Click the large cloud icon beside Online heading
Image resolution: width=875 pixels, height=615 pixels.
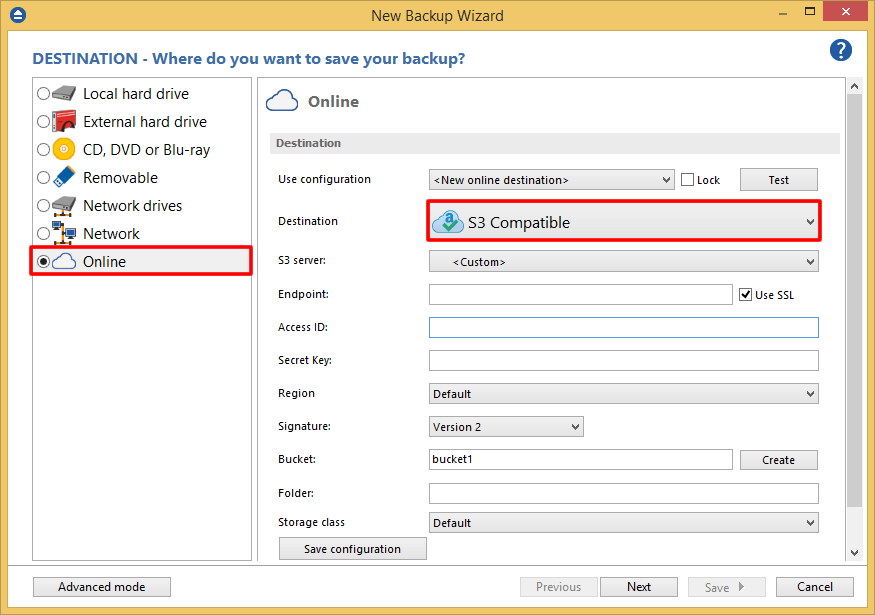pos(282,101)
